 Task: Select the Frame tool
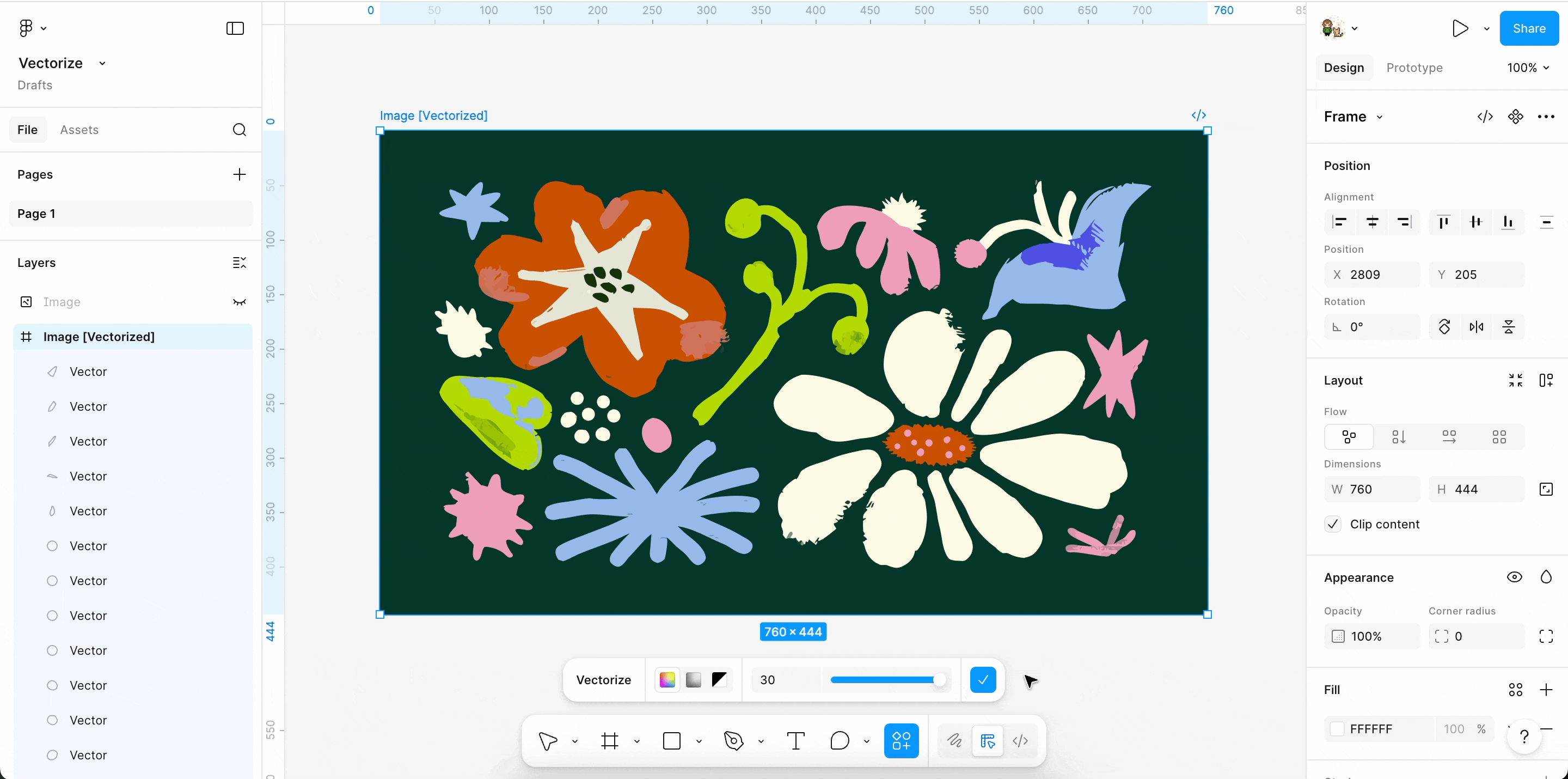pos(610,741)
